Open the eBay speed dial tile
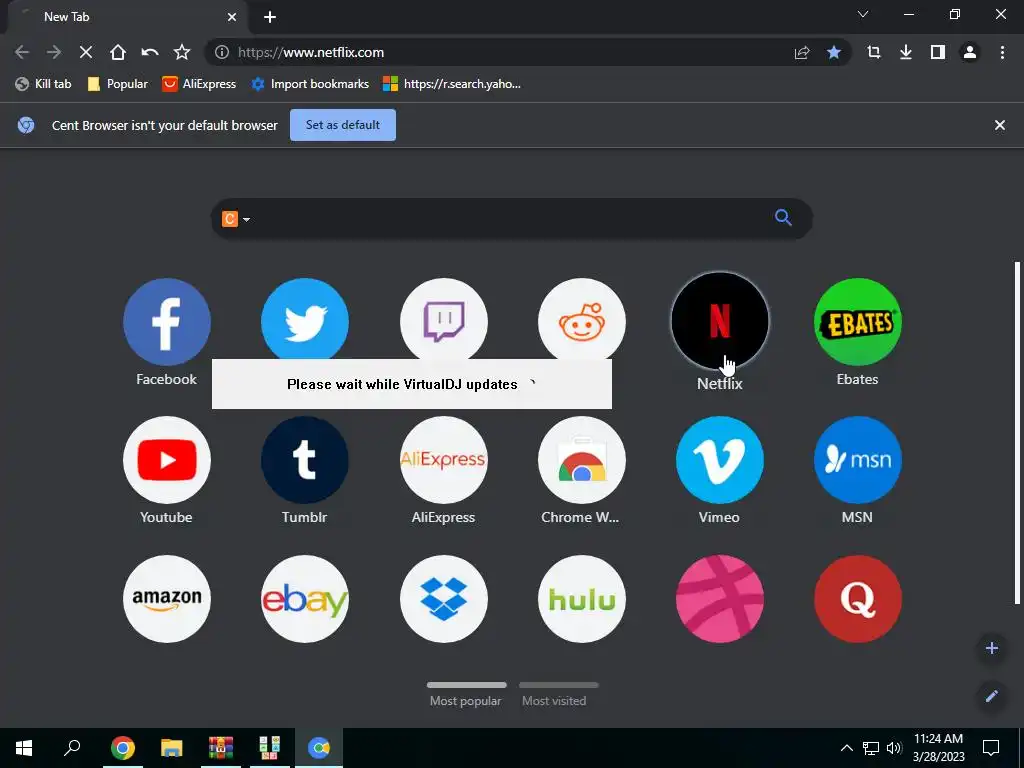 click(x=305, y=599)
